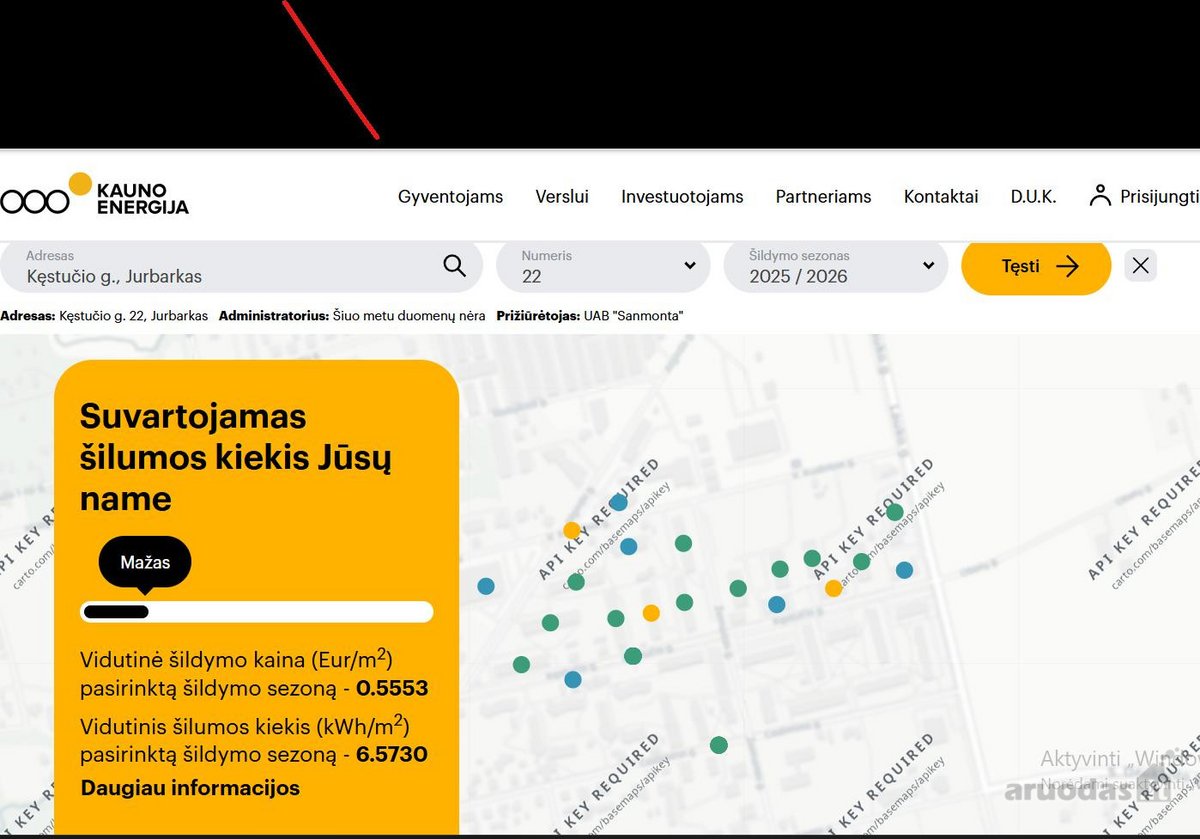Click the Mažas tooltip label
The width and height of the screenshot is (1200, 839).
point(145,563)
